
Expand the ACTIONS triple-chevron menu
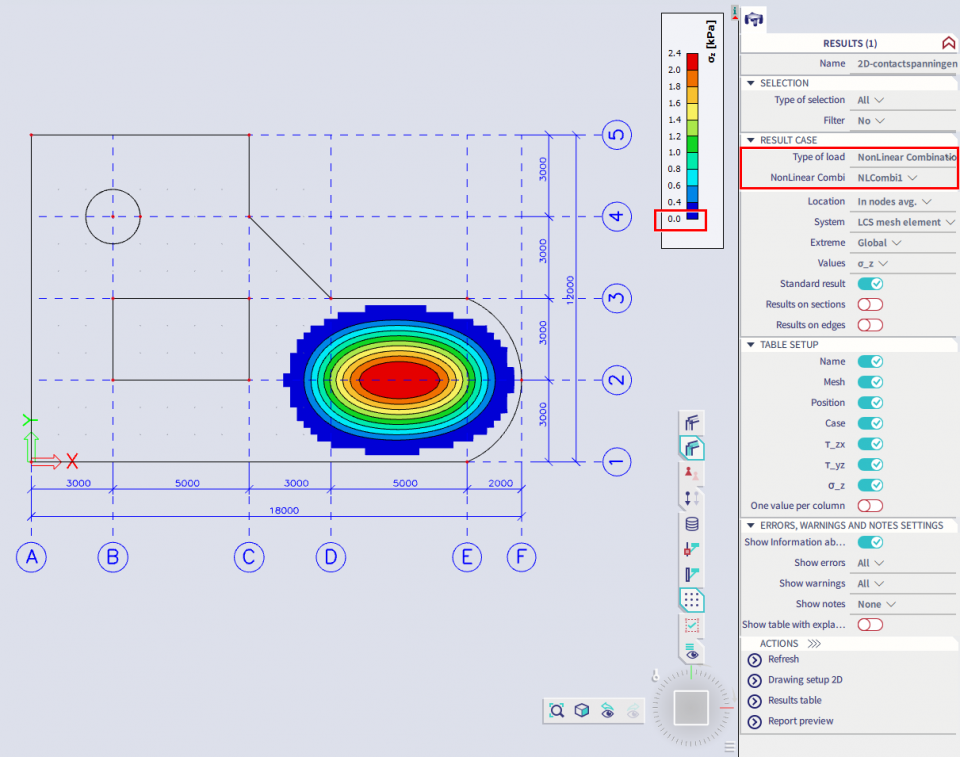click(x=814, y=644)
